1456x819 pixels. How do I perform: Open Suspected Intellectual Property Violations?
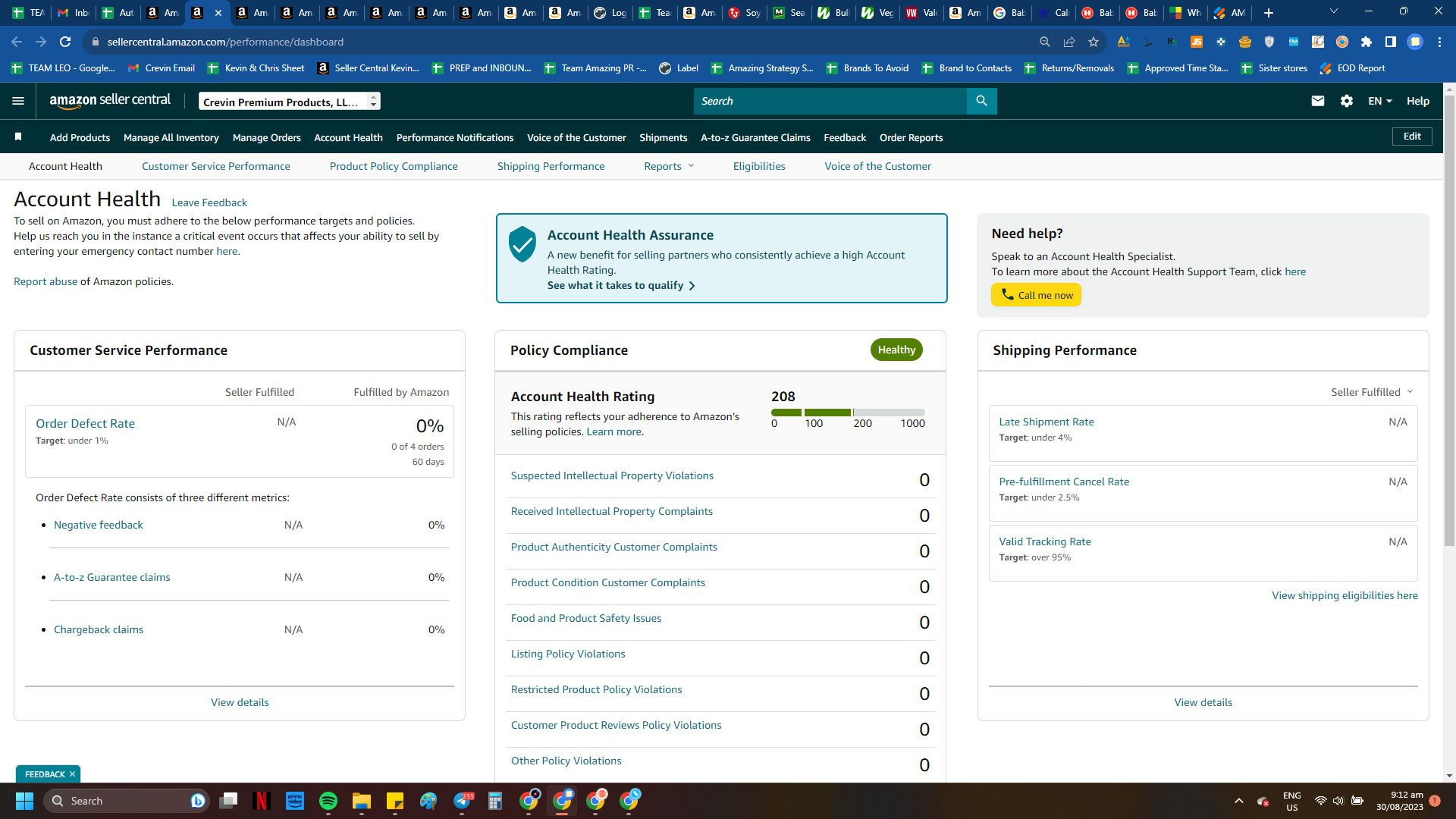coord(612,475)
